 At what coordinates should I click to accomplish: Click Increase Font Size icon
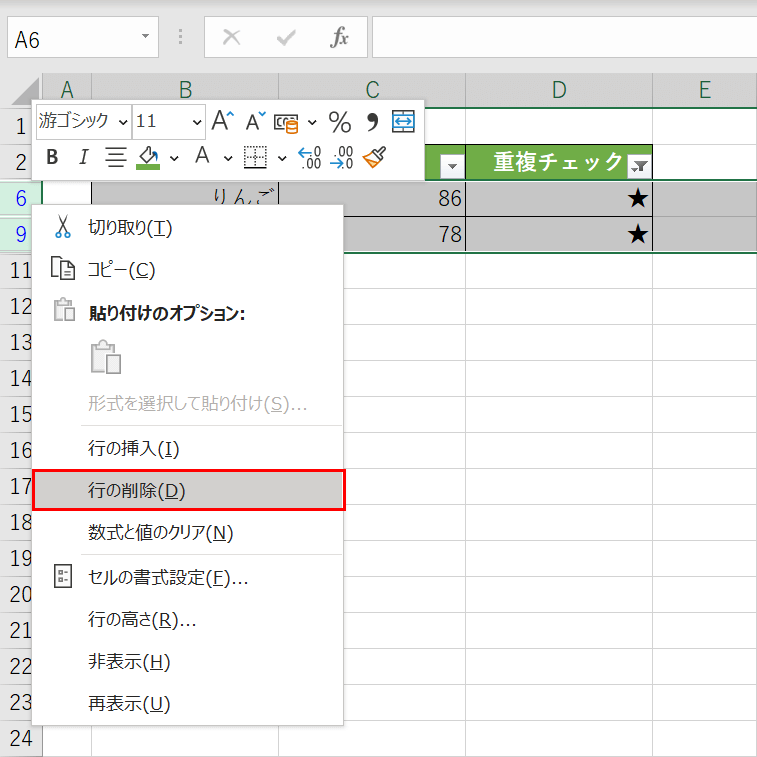[x=223, y=121]
